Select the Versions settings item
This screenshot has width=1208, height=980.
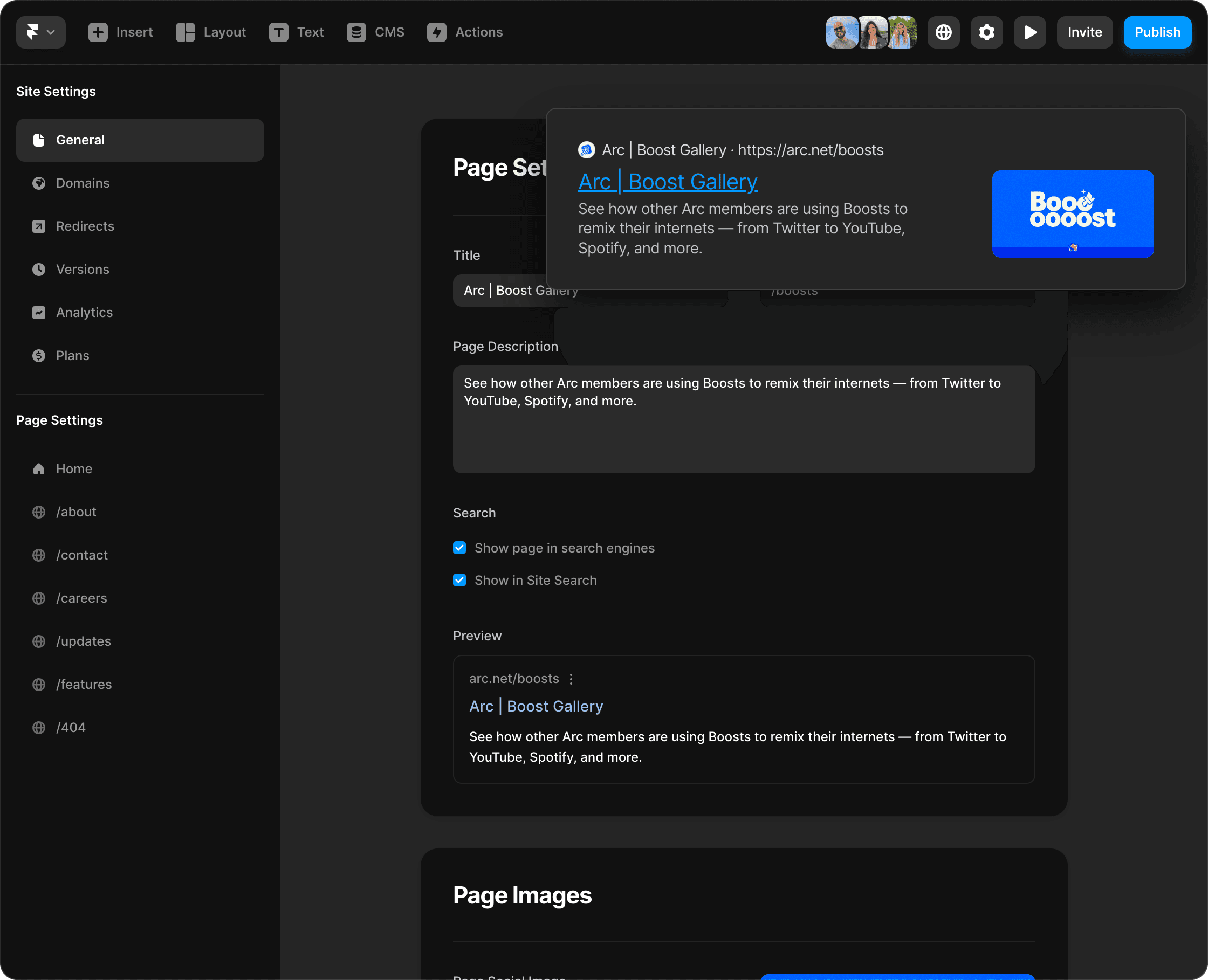point(83,270)
